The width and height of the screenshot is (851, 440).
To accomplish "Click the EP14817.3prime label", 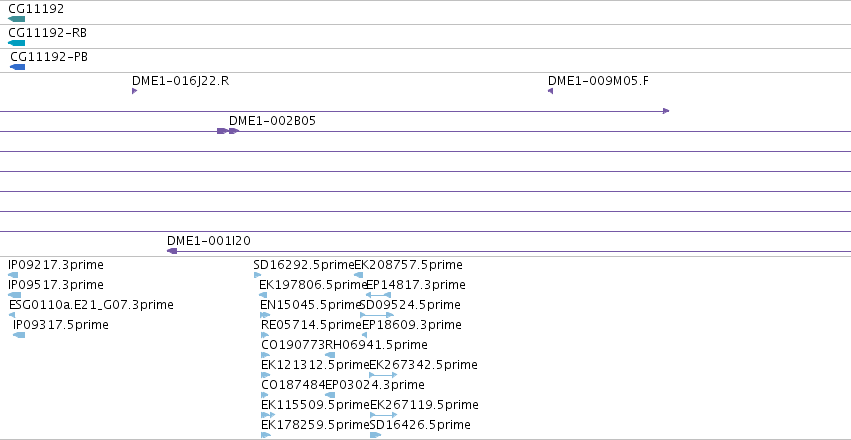I will click(x=416, y=285).
